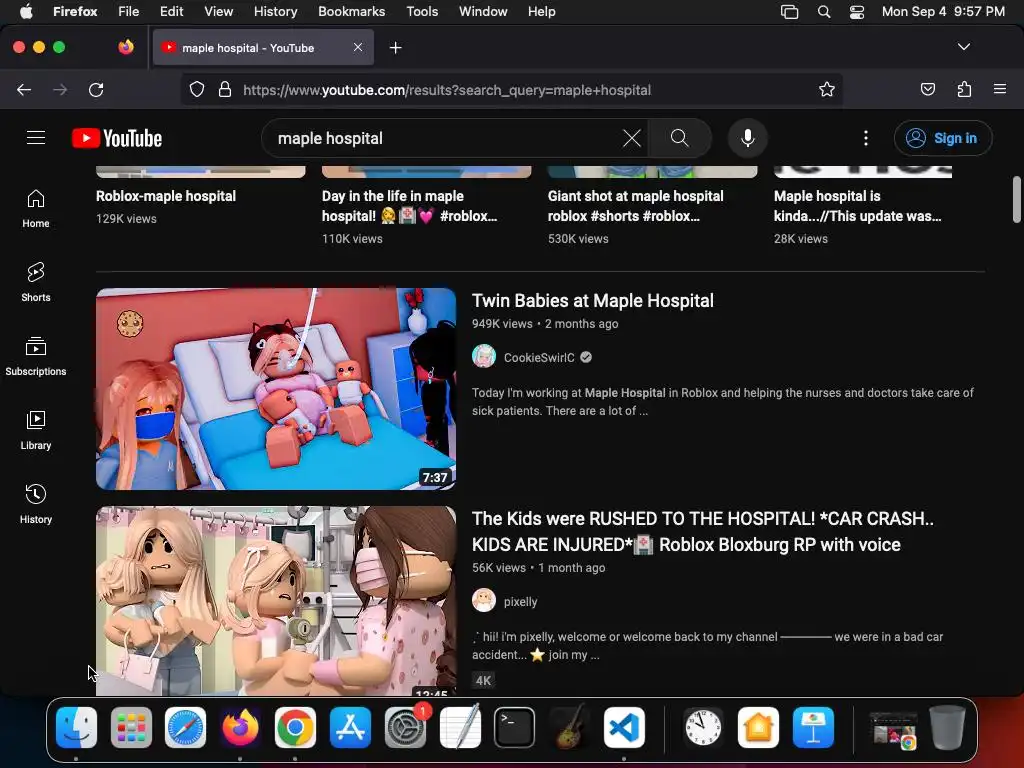The width and height of the screenshot is (1024, 768).
Task: Open Google Chrome from the Dock
Action: [295, 727]
